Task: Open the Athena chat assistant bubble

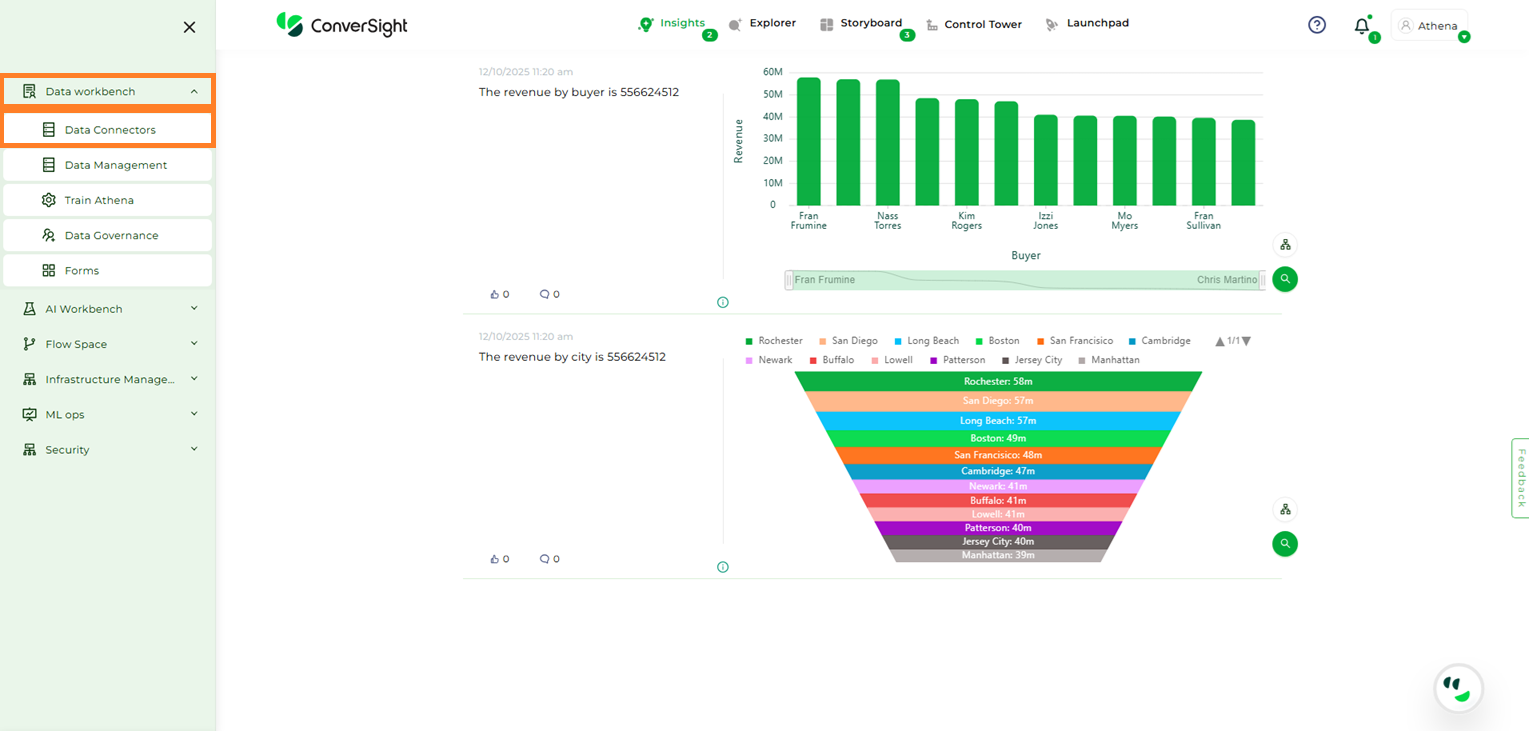Action: [x=1458, y=688]
